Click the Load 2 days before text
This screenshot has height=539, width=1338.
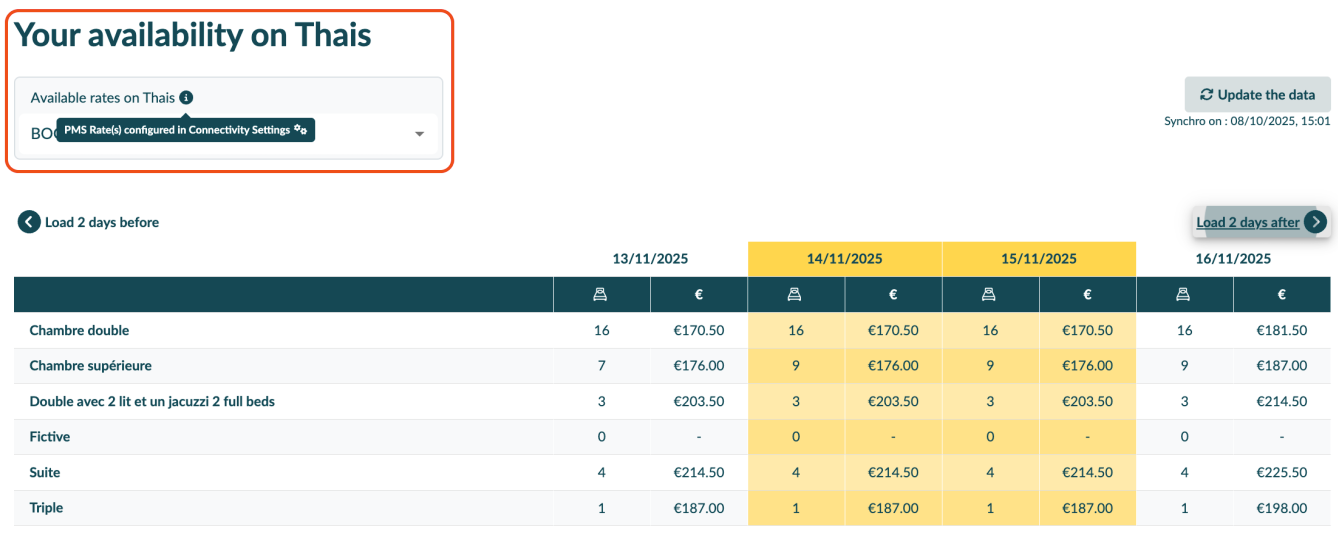[102, 222]
